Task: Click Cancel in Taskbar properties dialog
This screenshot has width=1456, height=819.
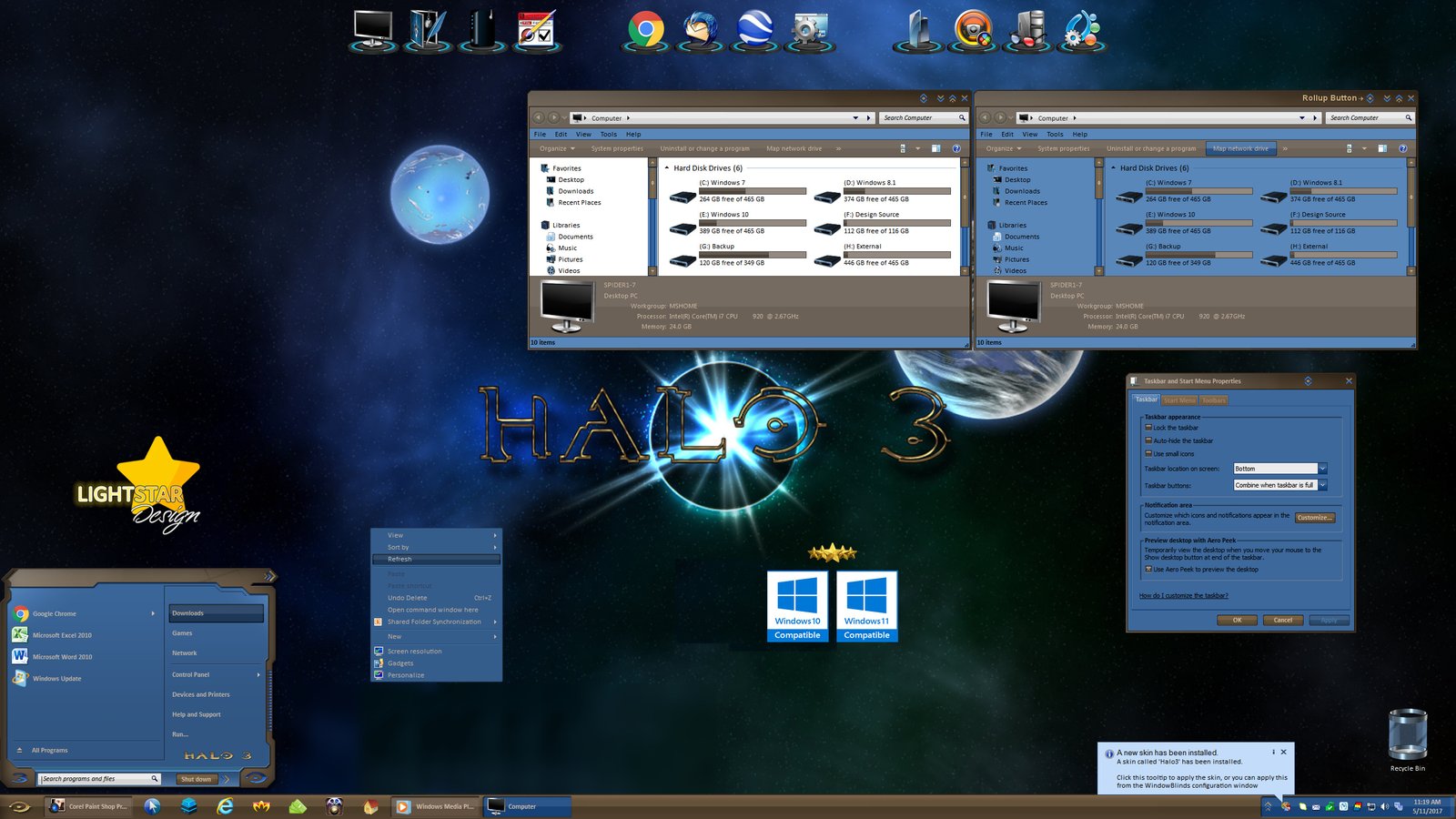Action: (x=1283, y=620)
